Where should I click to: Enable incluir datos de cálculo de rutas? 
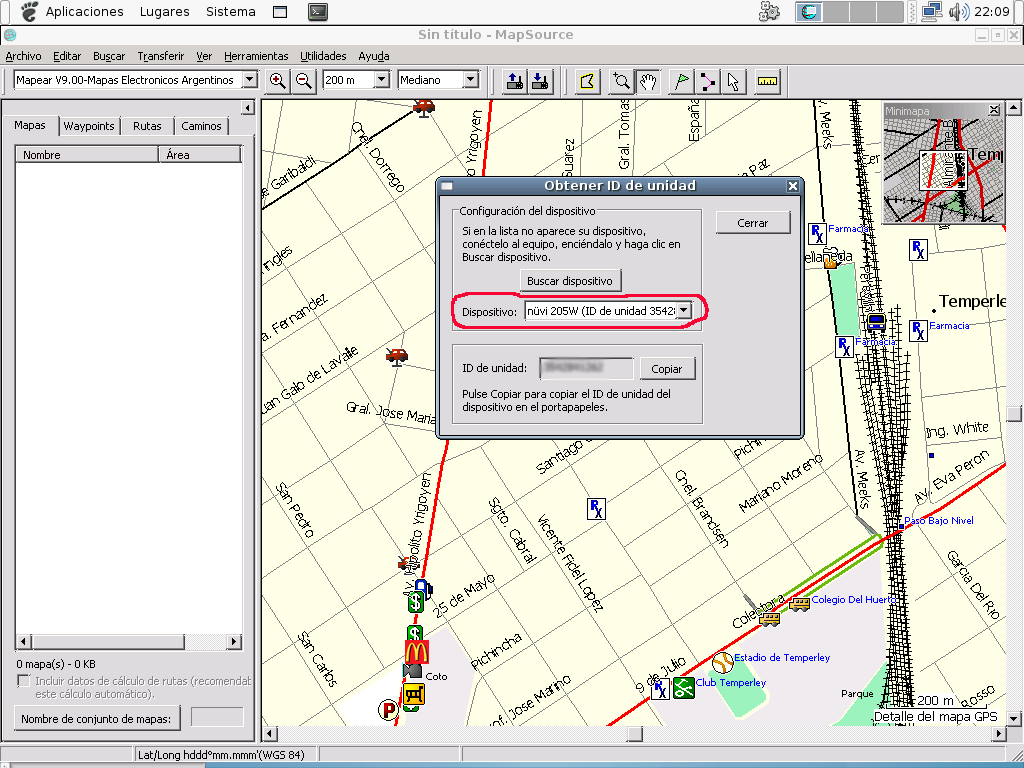tap(22, 681)
